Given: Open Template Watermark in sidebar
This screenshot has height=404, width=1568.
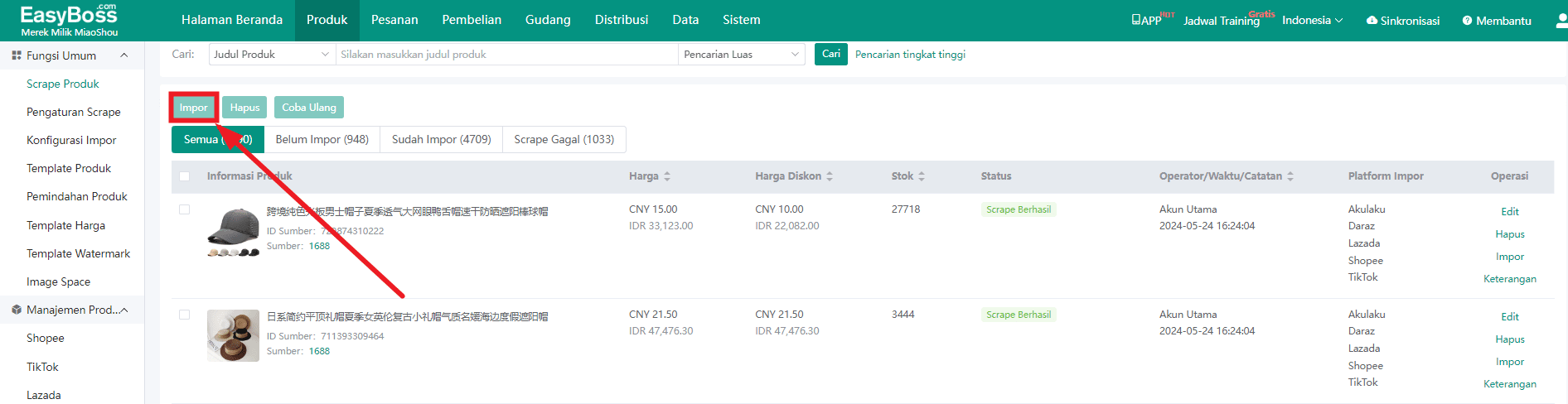Looking at the screenshot, I should [x=79, y=253].
